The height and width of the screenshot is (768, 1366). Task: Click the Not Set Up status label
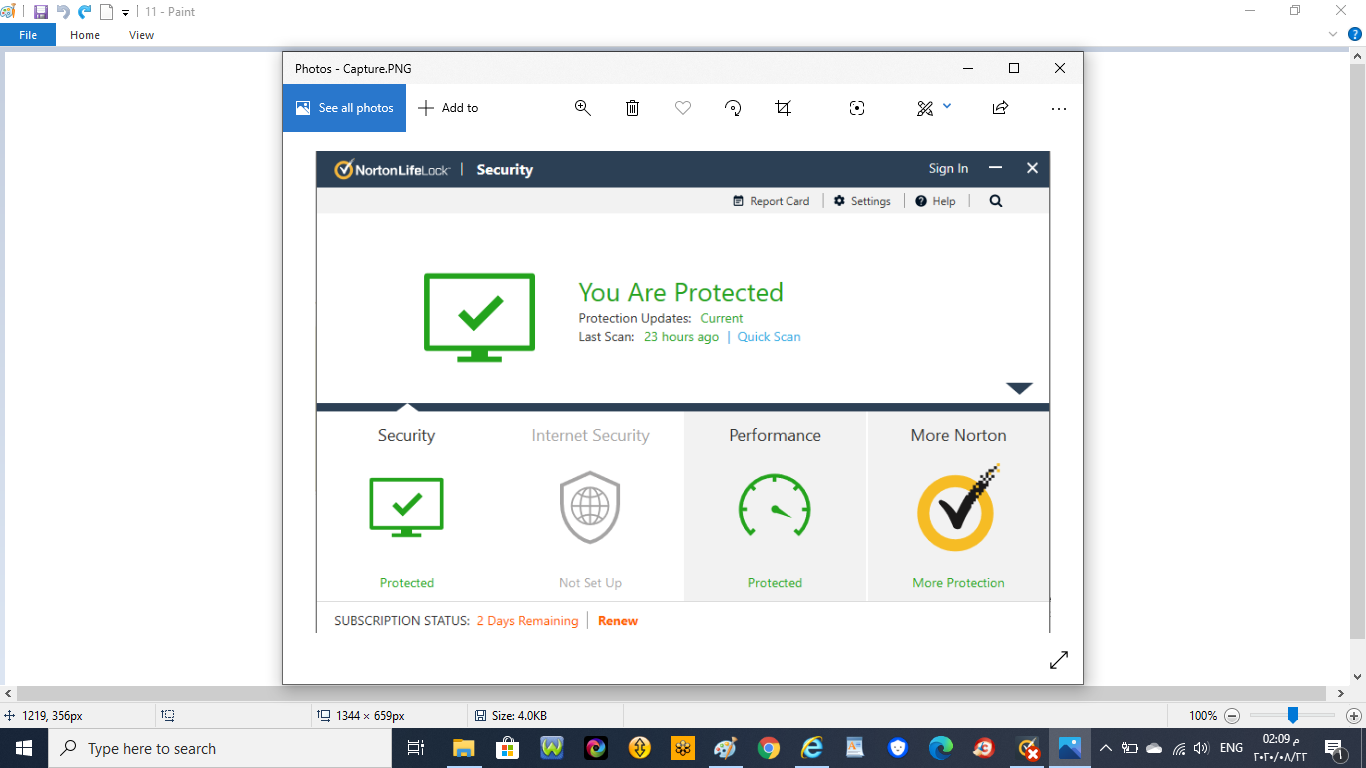click(x=590, y=583)
